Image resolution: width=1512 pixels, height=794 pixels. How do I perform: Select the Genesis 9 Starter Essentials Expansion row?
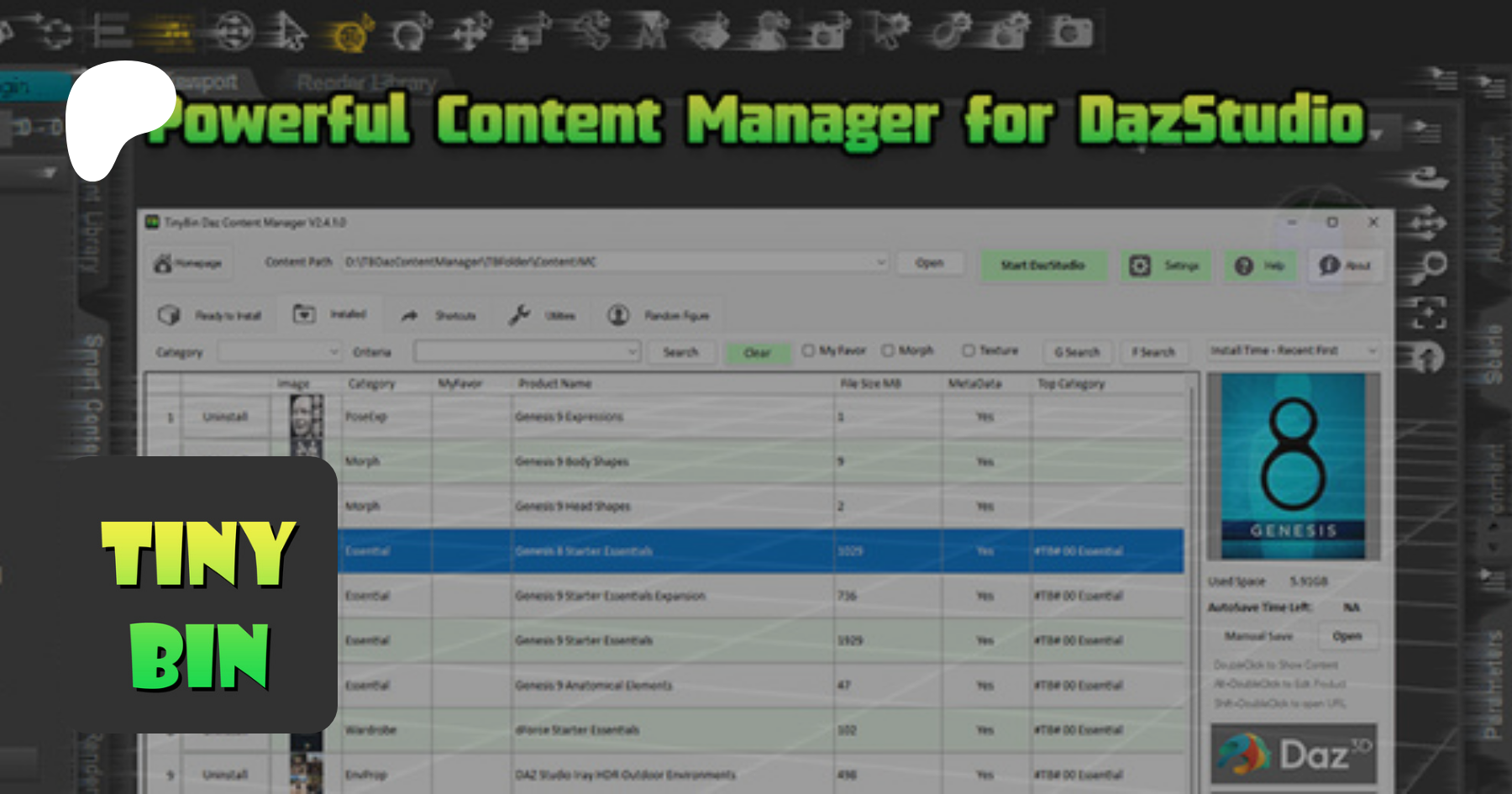pos(610,596)
